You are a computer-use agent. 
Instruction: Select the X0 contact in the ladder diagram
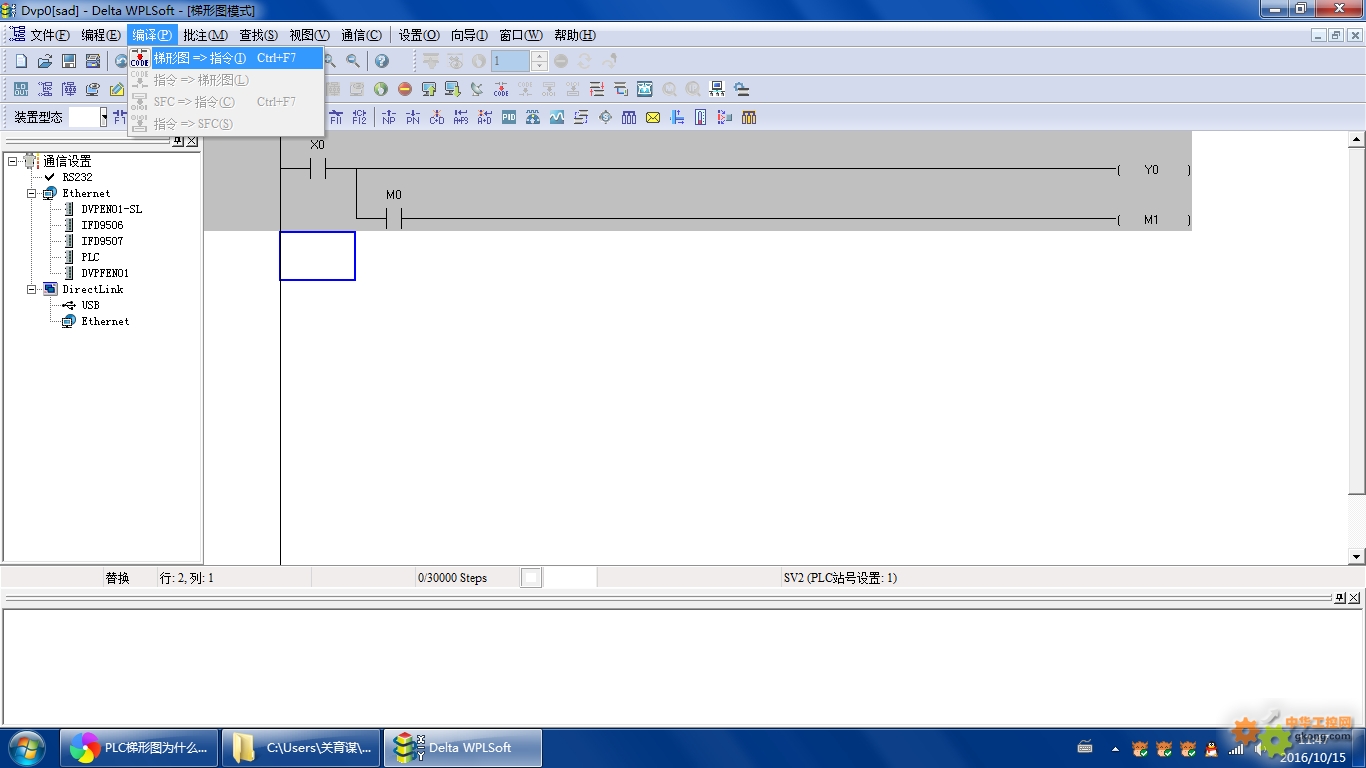(318, 170)
